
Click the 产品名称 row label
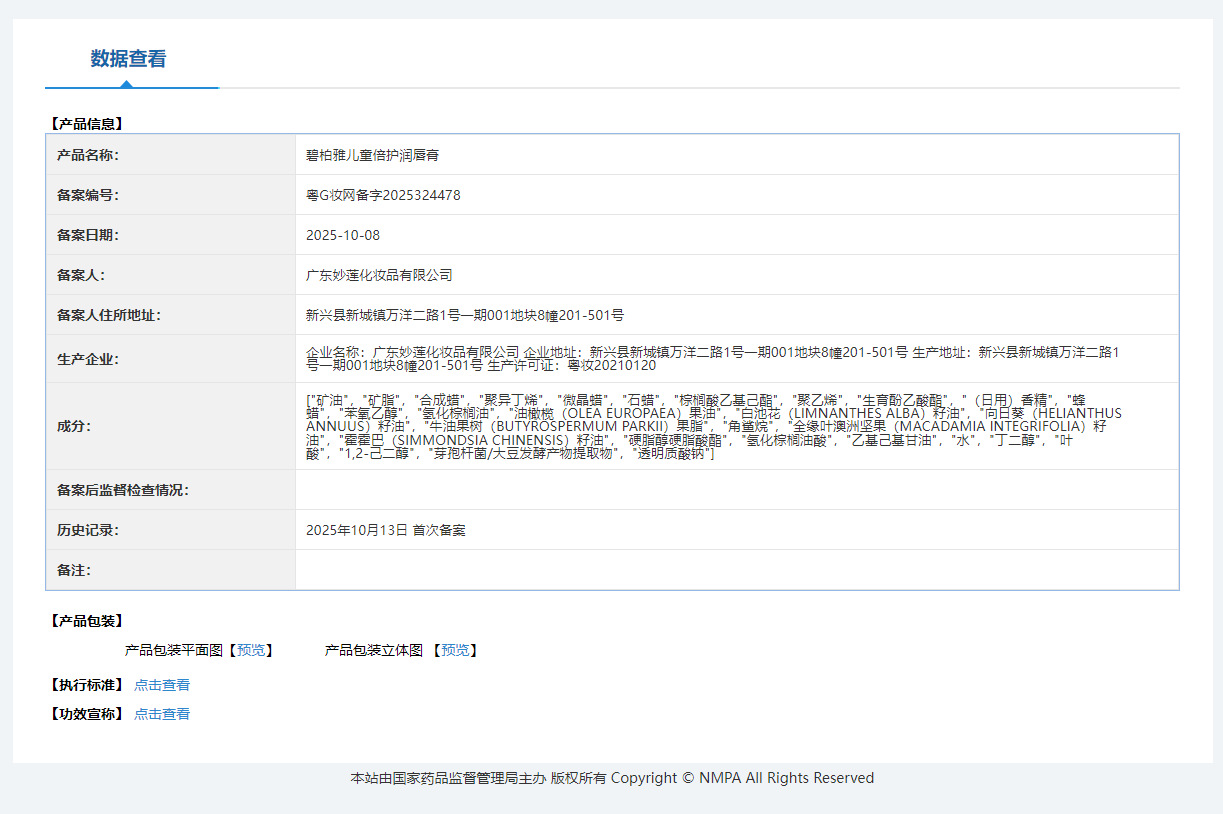pos(88,155)
